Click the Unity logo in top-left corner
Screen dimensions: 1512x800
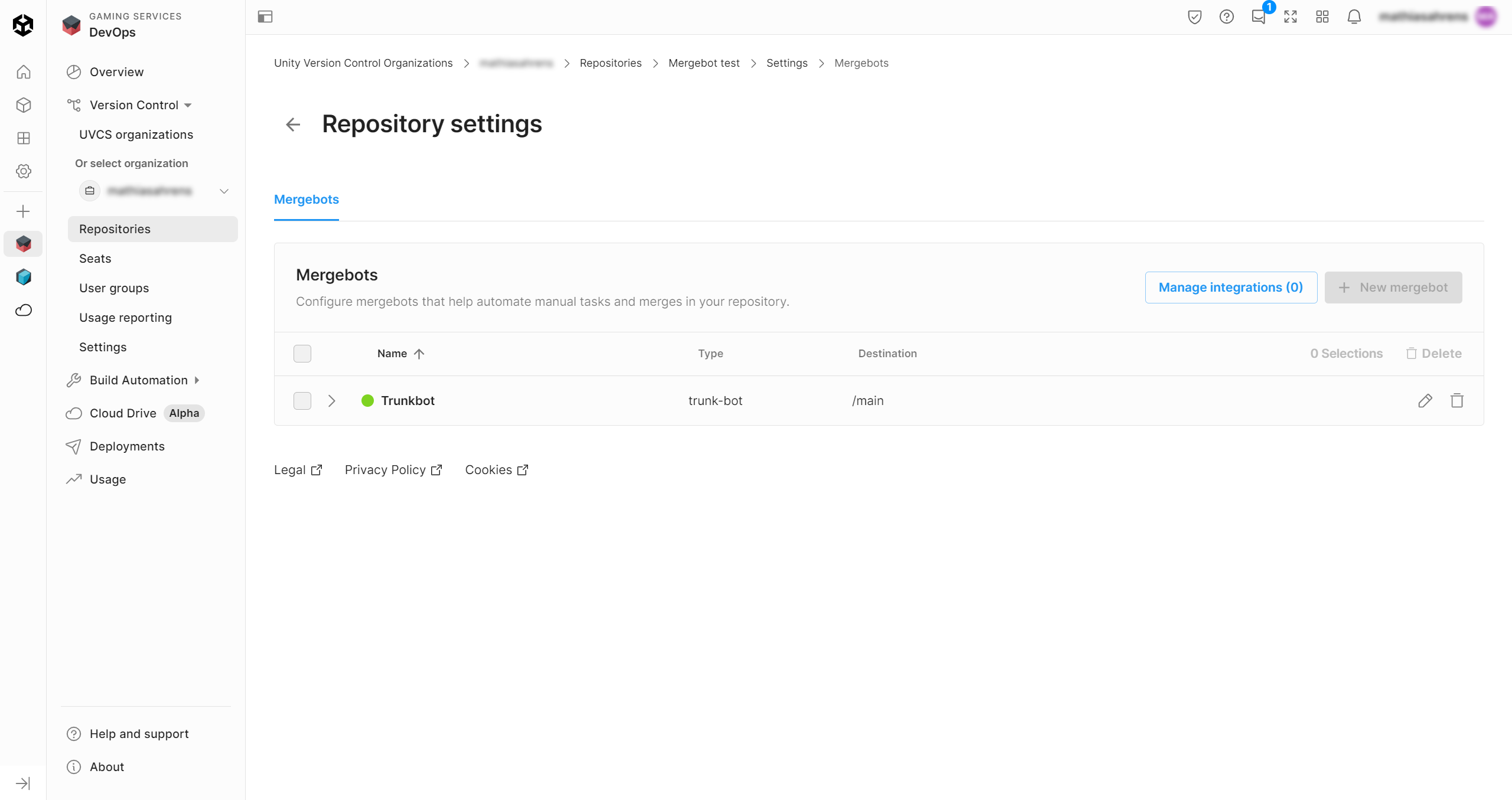[23, 25]
